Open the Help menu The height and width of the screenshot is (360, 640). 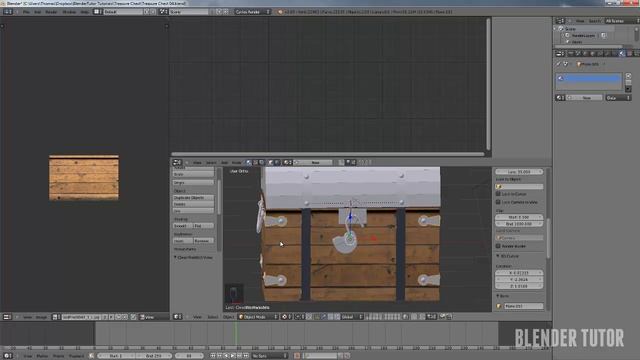pyautogui.click(x=84, y=12)
